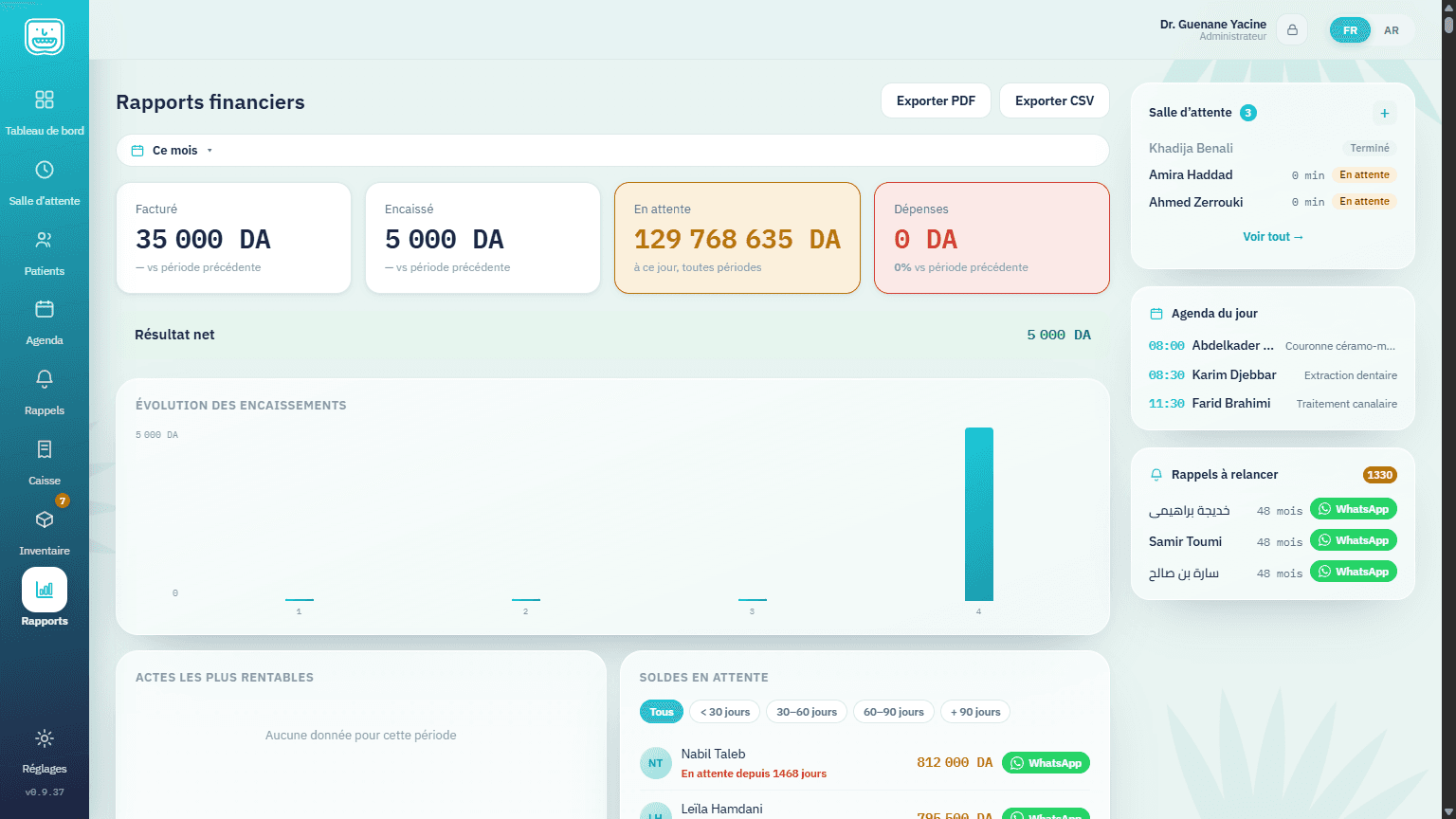
Task: Send WhatsApp to Nabil Taleb
Action: [x=1046, y=763]
